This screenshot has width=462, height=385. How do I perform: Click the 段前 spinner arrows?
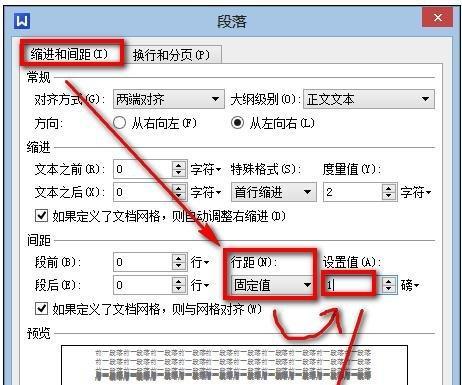pyautogui.click(x=179, y=262)
